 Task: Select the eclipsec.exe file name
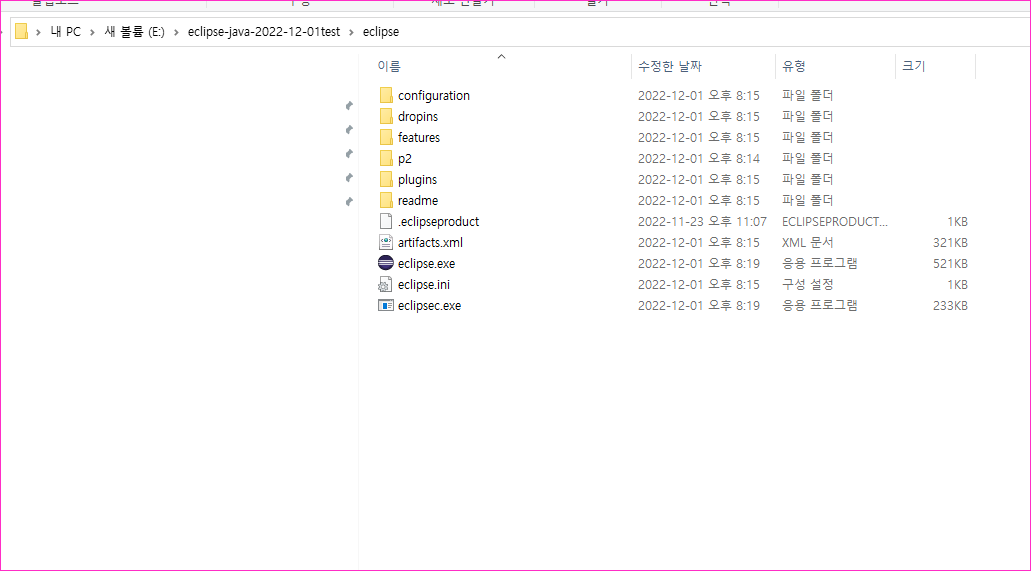(429, 306)
